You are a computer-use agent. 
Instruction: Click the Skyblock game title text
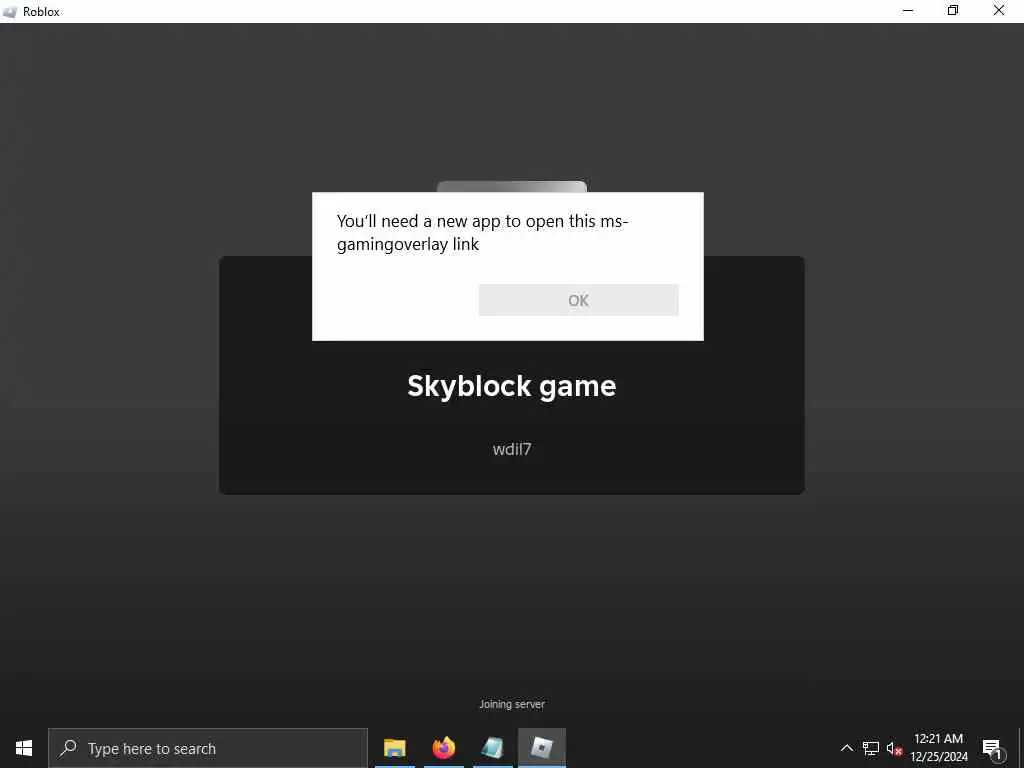coord(512,386)
